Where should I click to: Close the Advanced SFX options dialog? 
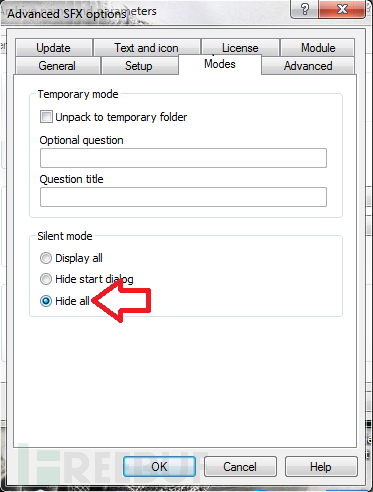(342, 9)
